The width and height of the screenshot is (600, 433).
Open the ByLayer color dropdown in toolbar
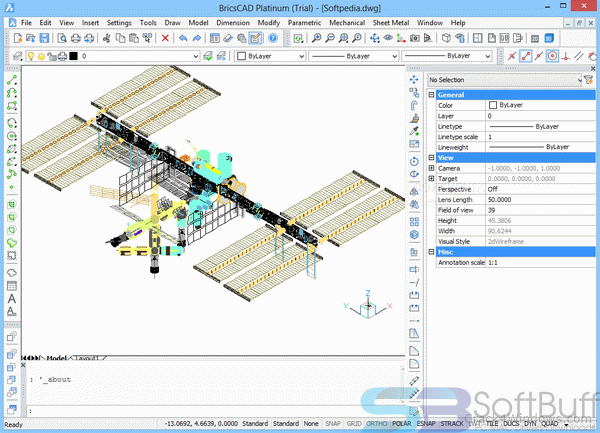[x=302, y=56]
